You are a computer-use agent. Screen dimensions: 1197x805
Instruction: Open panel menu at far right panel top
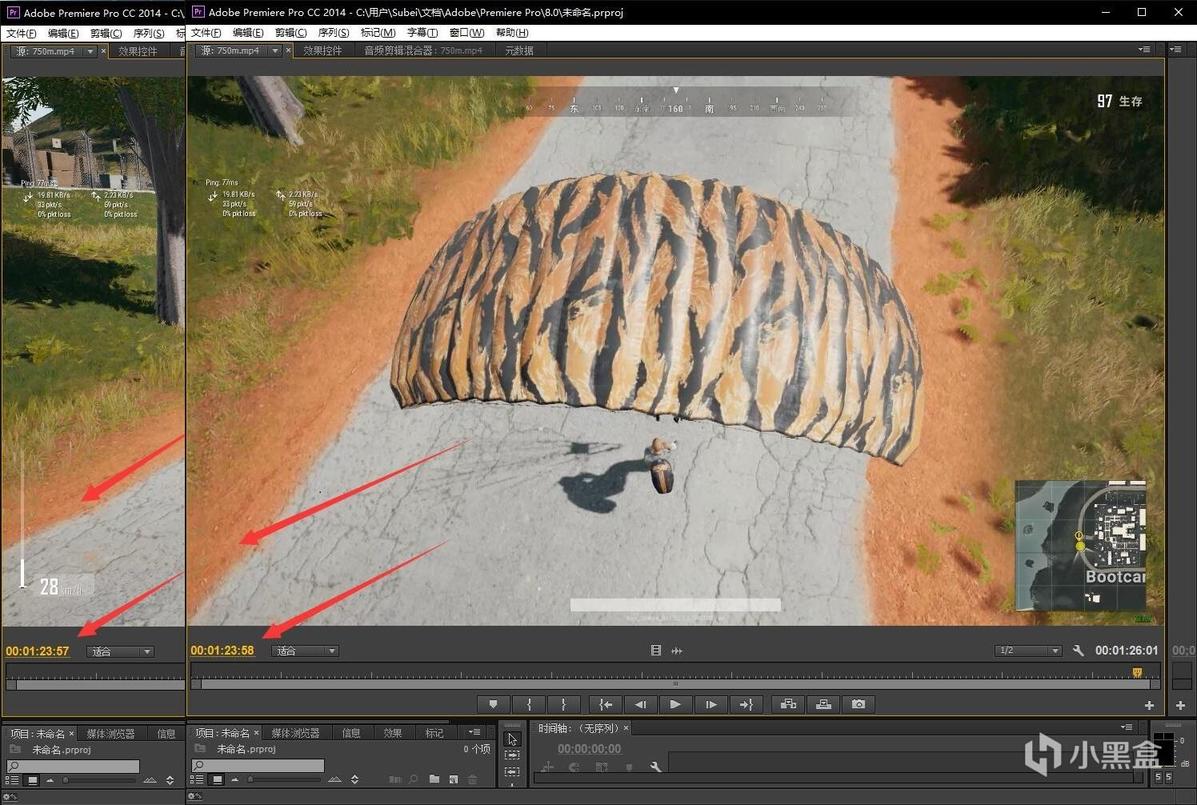(x=1175, y=49)
